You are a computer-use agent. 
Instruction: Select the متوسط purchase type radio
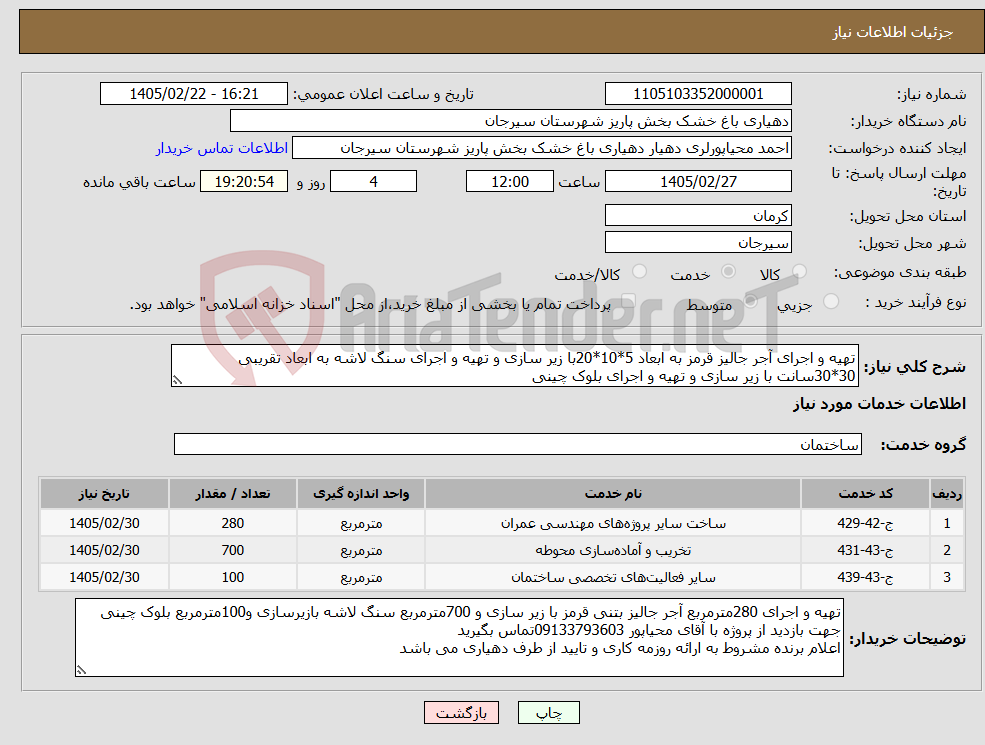(x=751, y=302)
